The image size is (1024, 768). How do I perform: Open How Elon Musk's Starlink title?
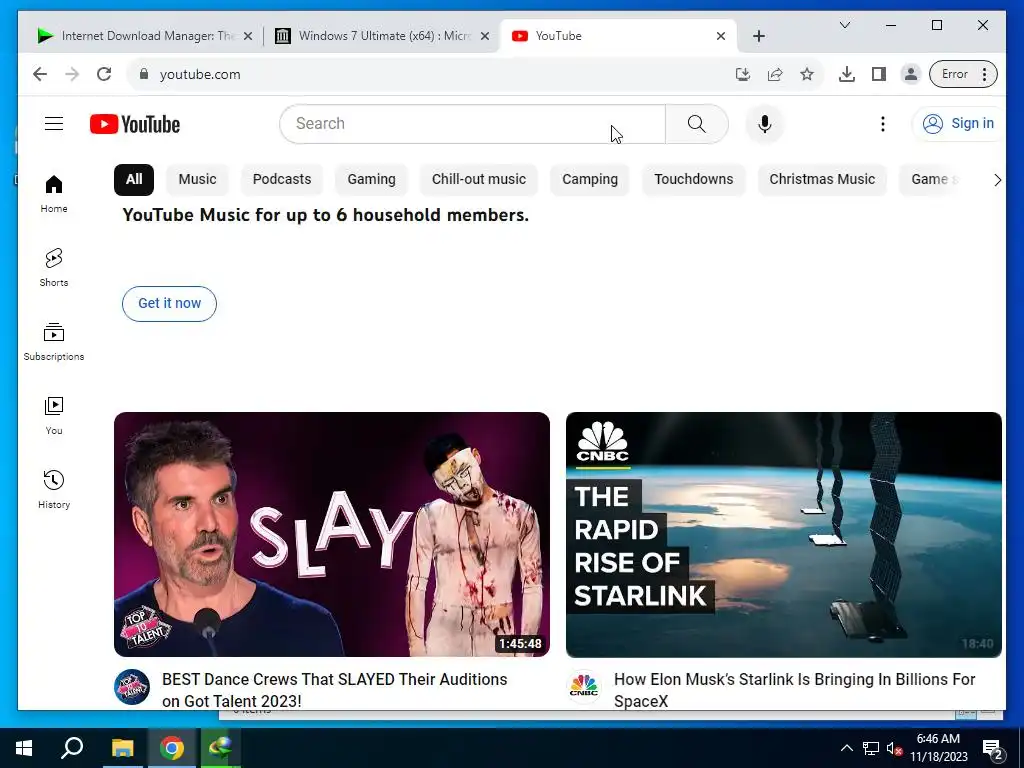click(794, 690)
